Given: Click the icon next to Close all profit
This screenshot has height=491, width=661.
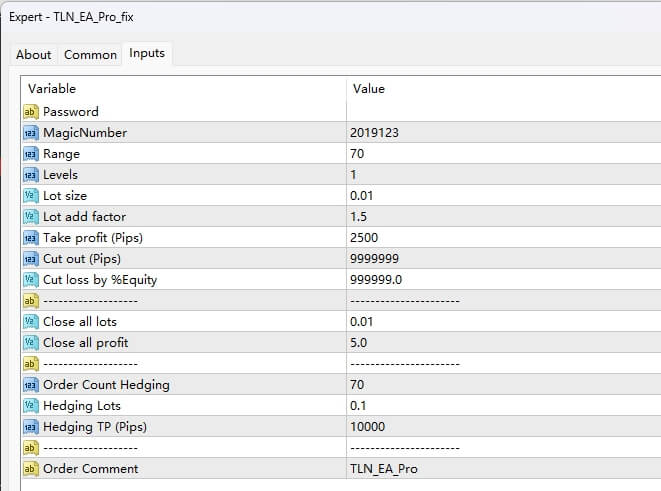Looking at the screenshot, I should 30,343.
